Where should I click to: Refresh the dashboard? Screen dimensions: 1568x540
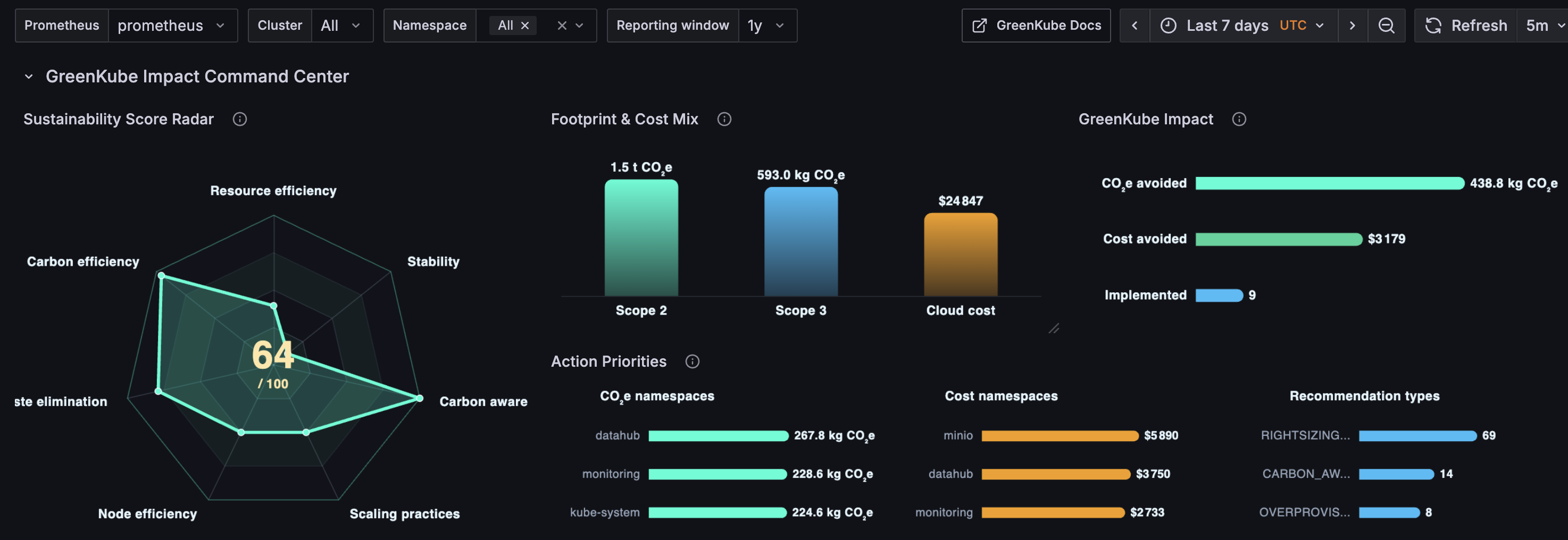[x=1466, y=26]
